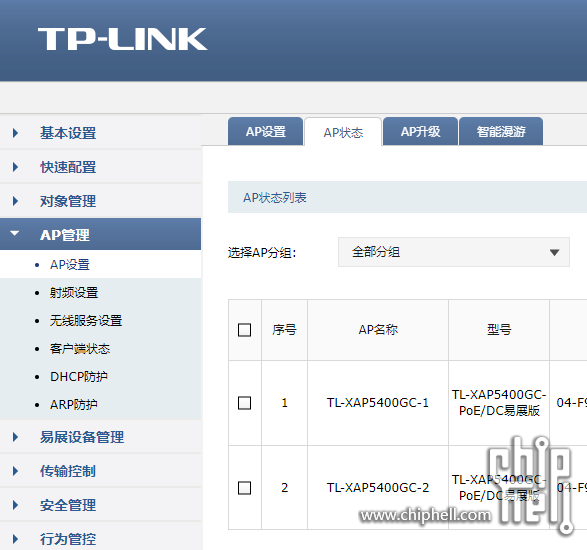
Task: Switch to the AP设置 tab
Action: pos(265,131)
